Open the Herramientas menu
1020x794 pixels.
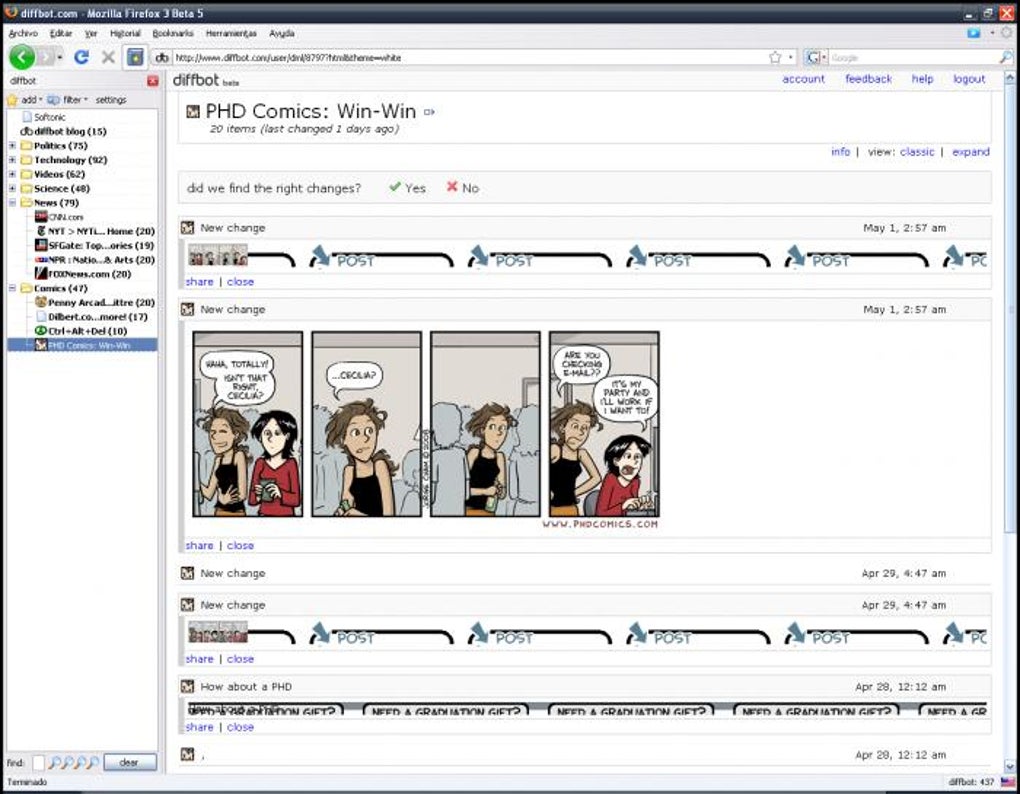[231, 33]
